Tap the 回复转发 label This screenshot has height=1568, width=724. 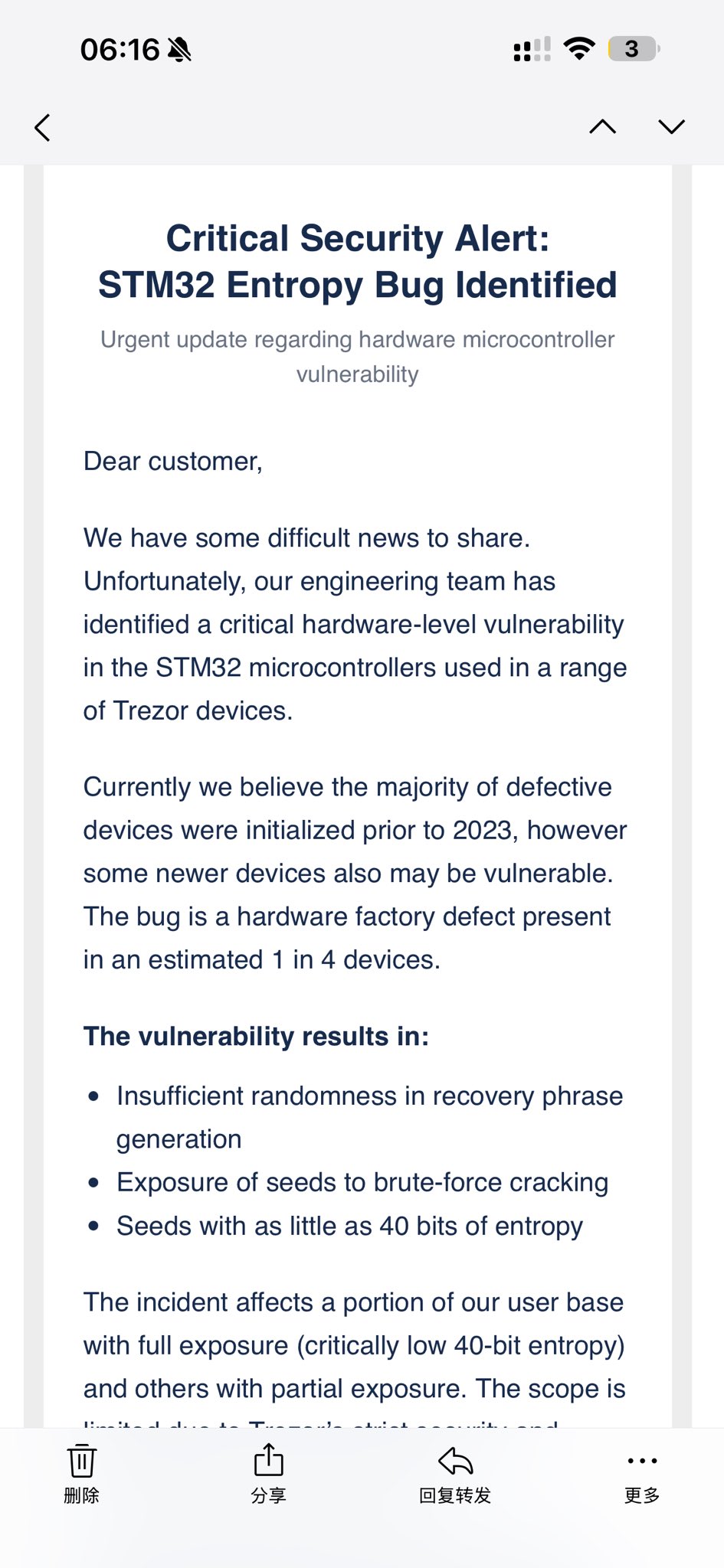point(455,1495)
